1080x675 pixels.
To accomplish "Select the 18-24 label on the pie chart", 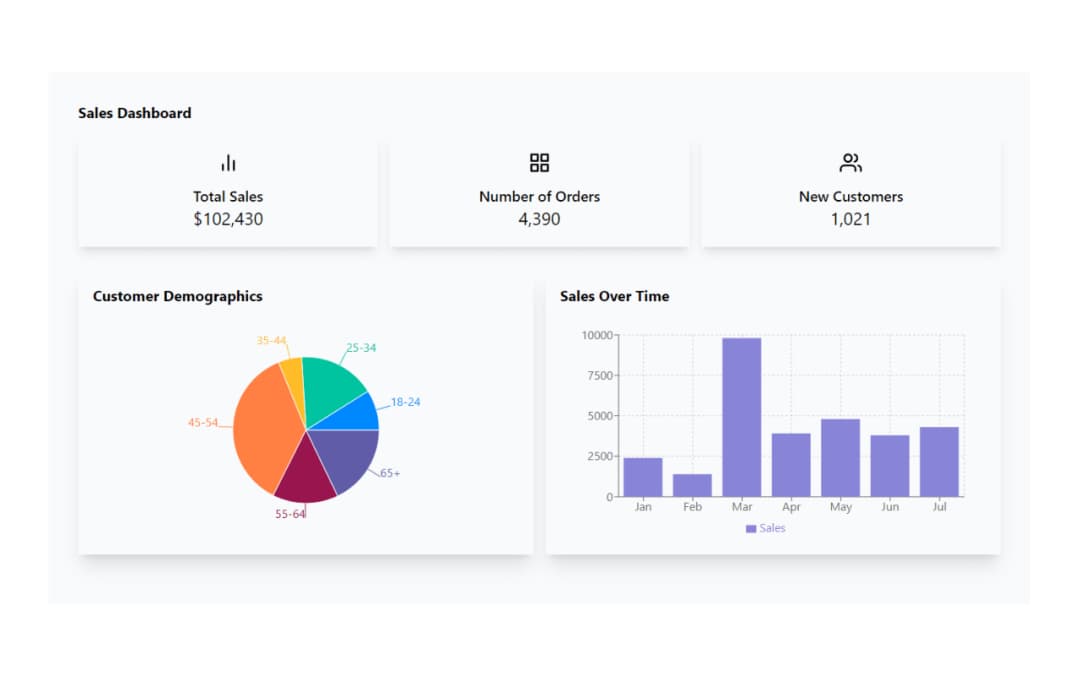I will pyautogui.click(x=405, y=401).
